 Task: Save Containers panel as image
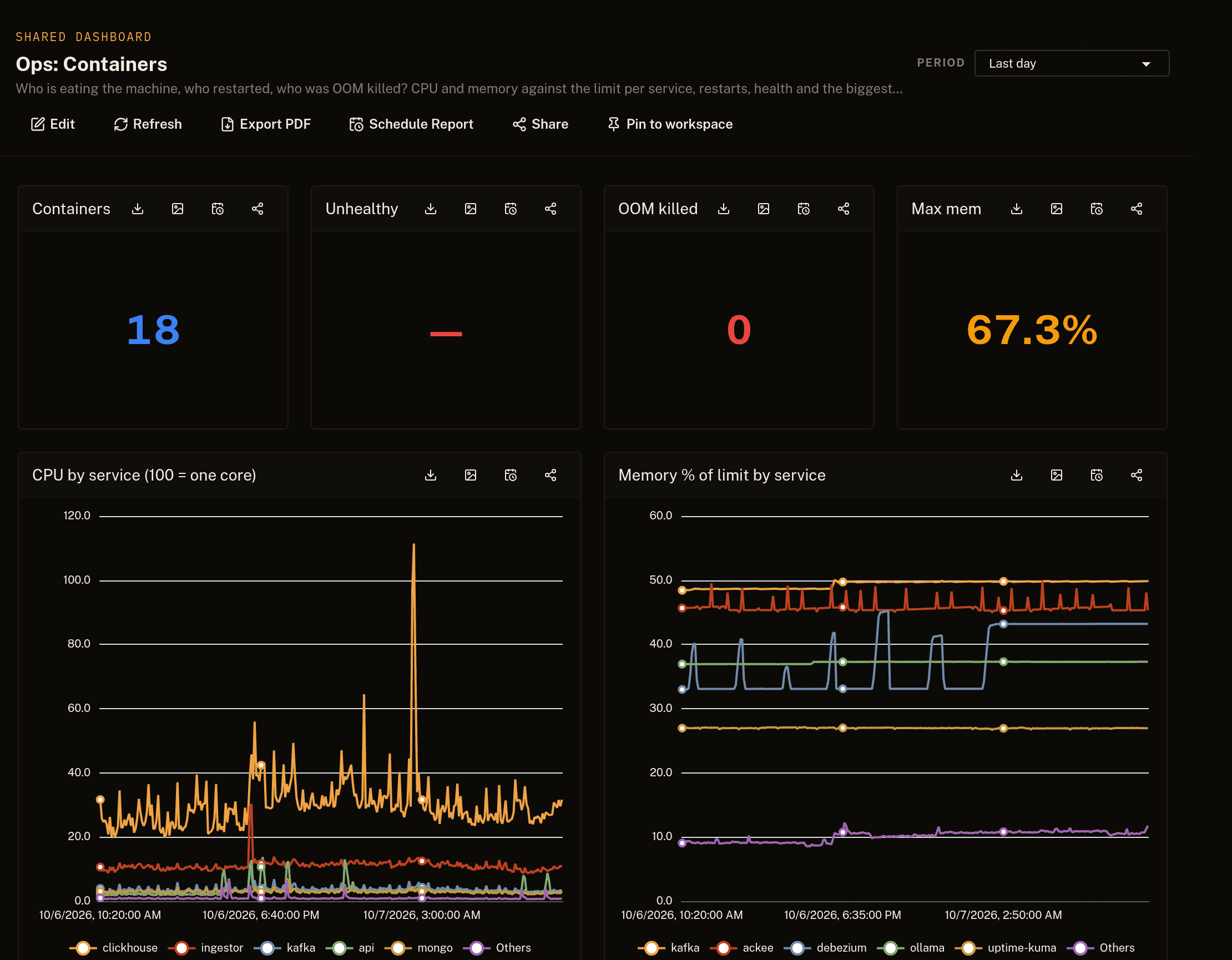click(178, 209)
